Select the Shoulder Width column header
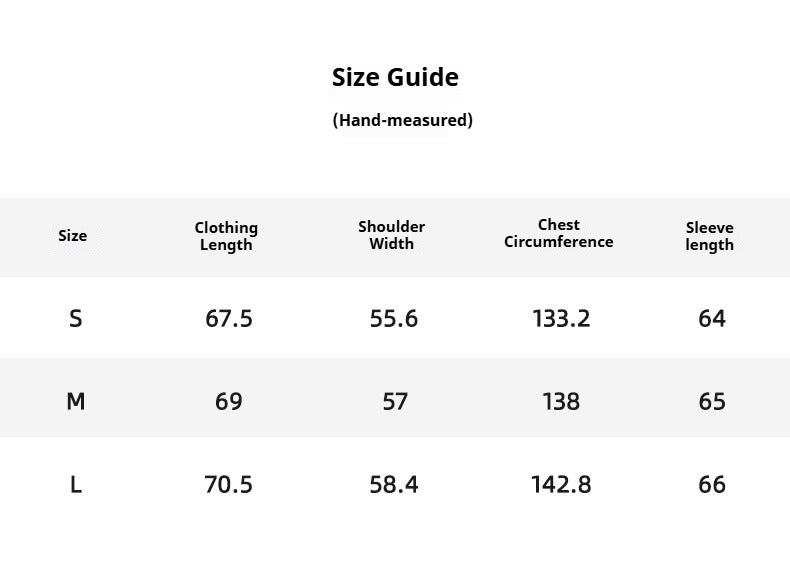Viewport: 790px width, 583px height. pyautogui.click(x=391, y=235)
